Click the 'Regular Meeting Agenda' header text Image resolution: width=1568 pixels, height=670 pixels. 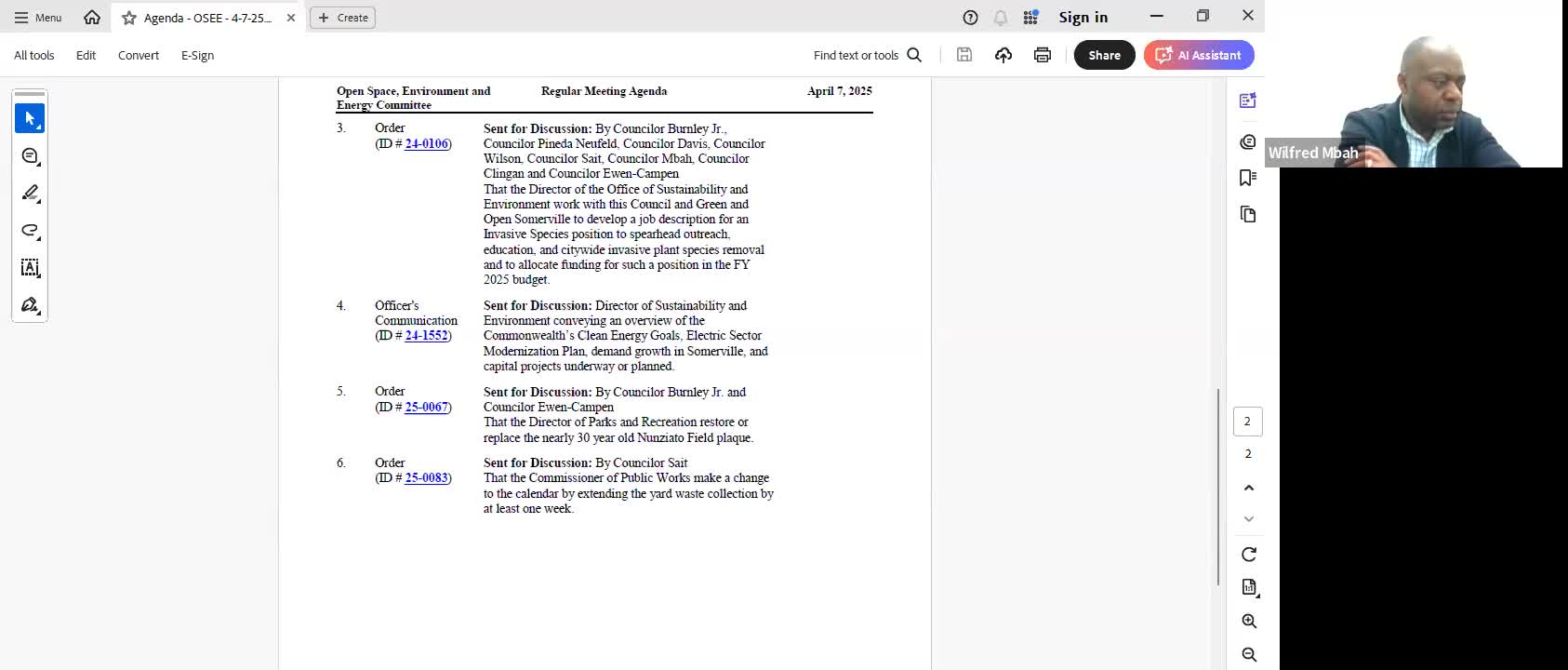(x=604, y=91)
